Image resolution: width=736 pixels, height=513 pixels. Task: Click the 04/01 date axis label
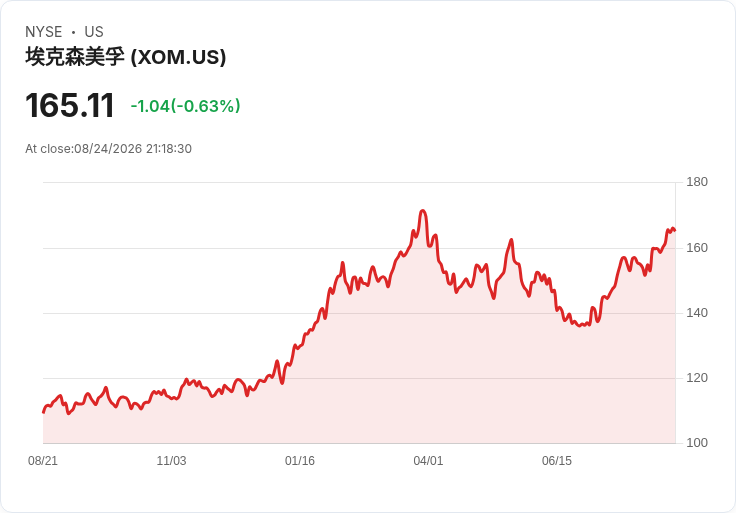point(428,461)
